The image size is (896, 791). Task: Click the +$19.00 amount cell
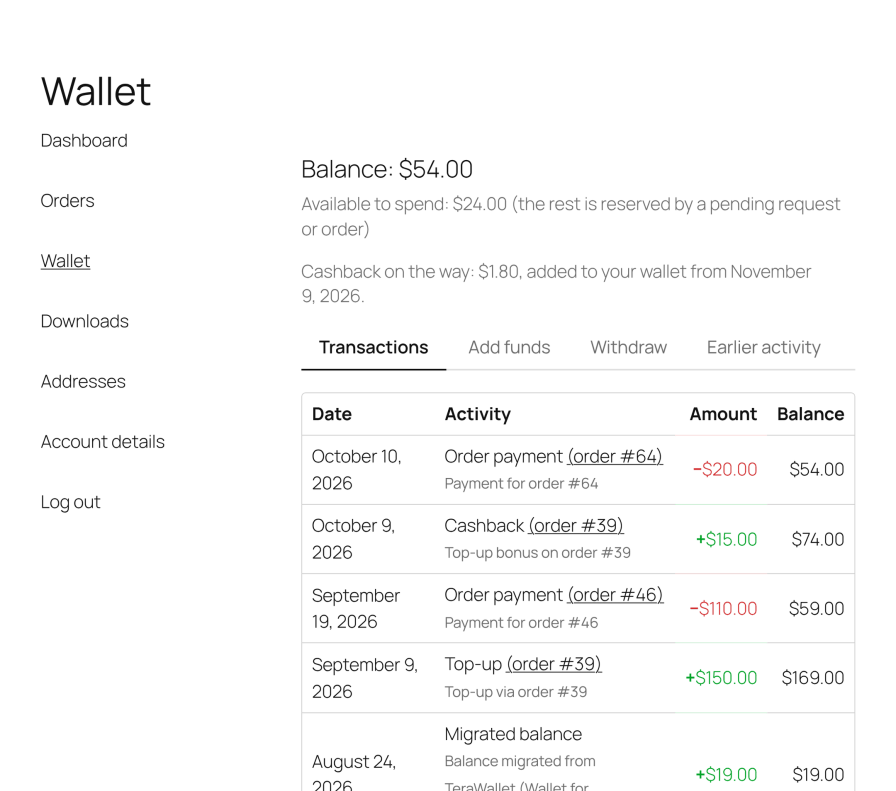pos(726,774)
